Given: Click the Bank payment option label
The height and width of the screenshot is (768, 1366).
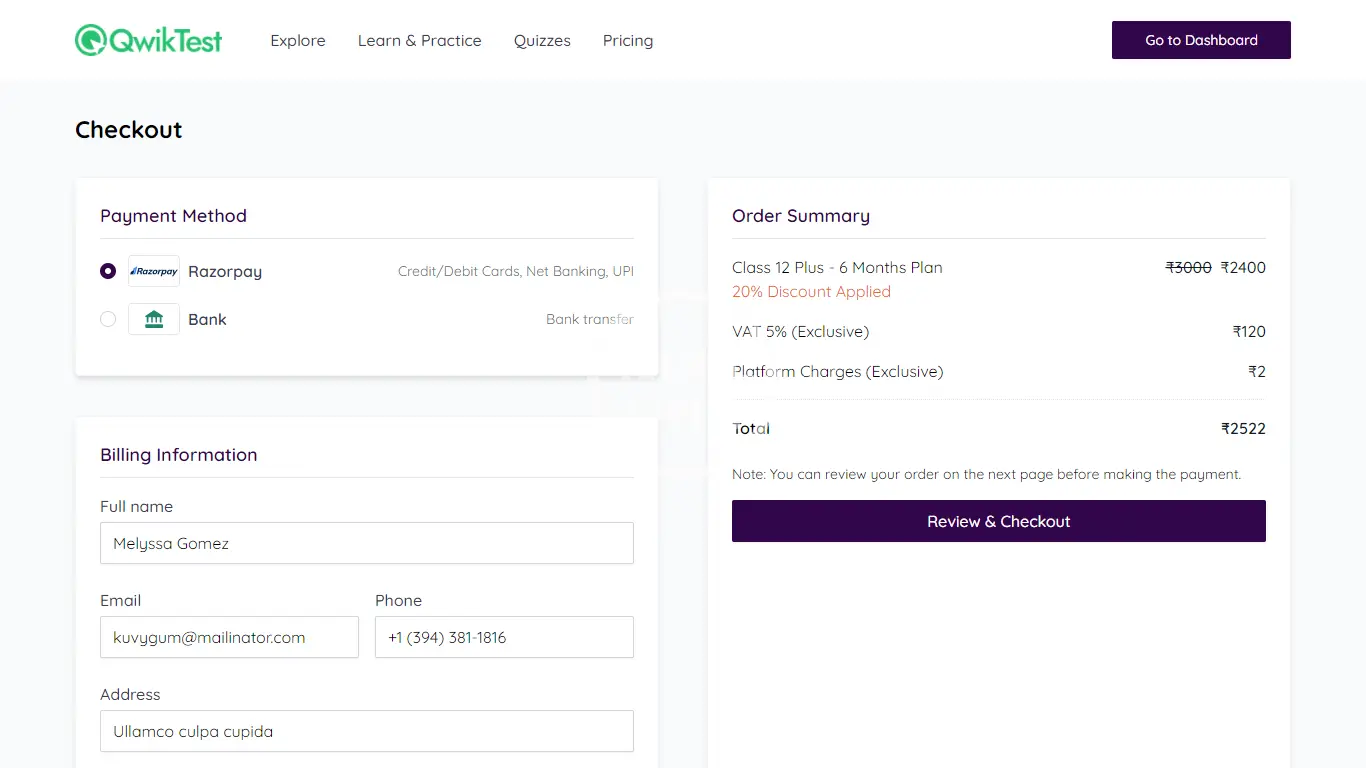Looking at the screenshot, I should click(x=207, y=320).
